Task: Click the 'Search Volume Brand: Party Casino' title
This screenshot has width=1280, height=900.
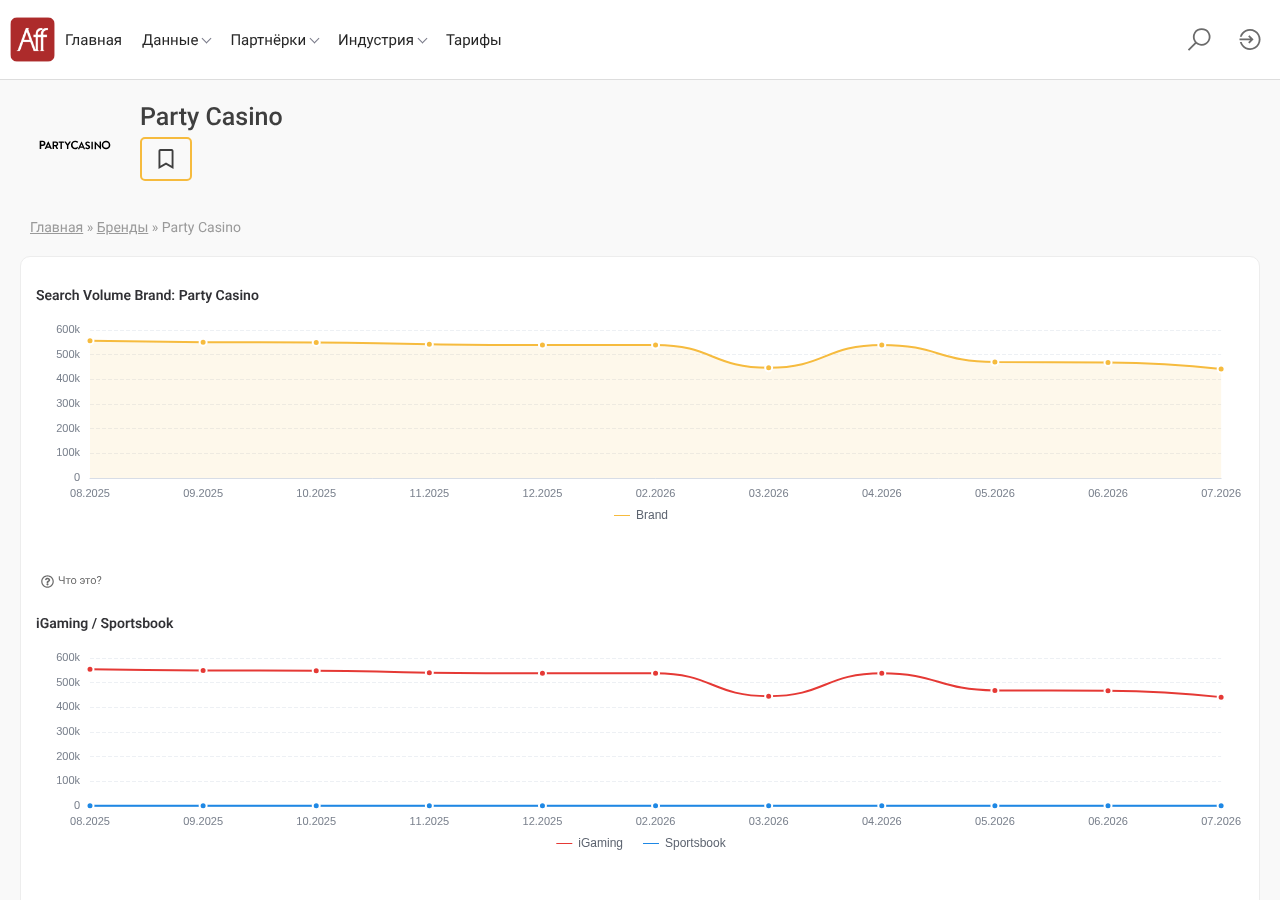Action: click(147, 295)
